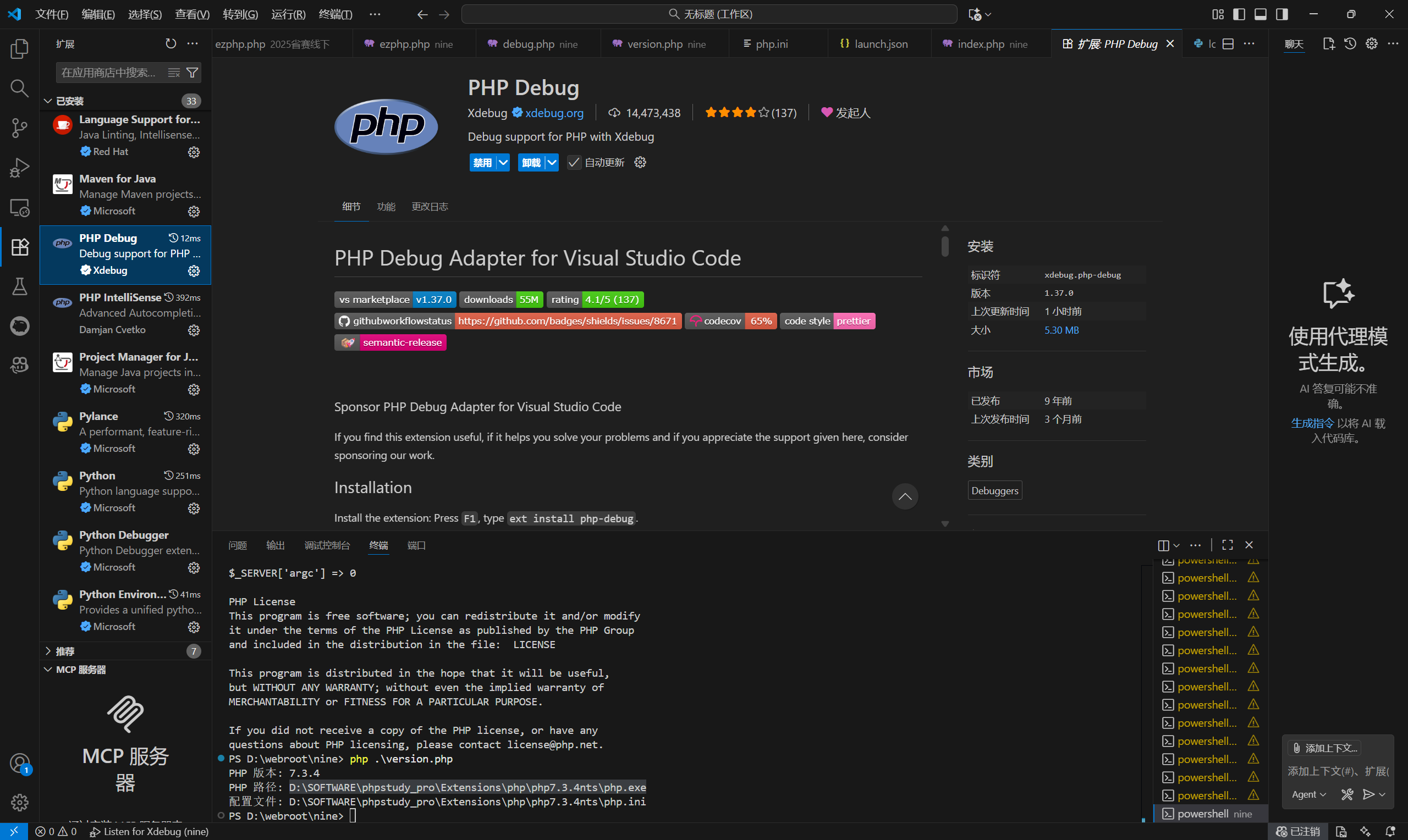Click the filter extensions funnel icon
The image size is (1408, 840).
193,73
